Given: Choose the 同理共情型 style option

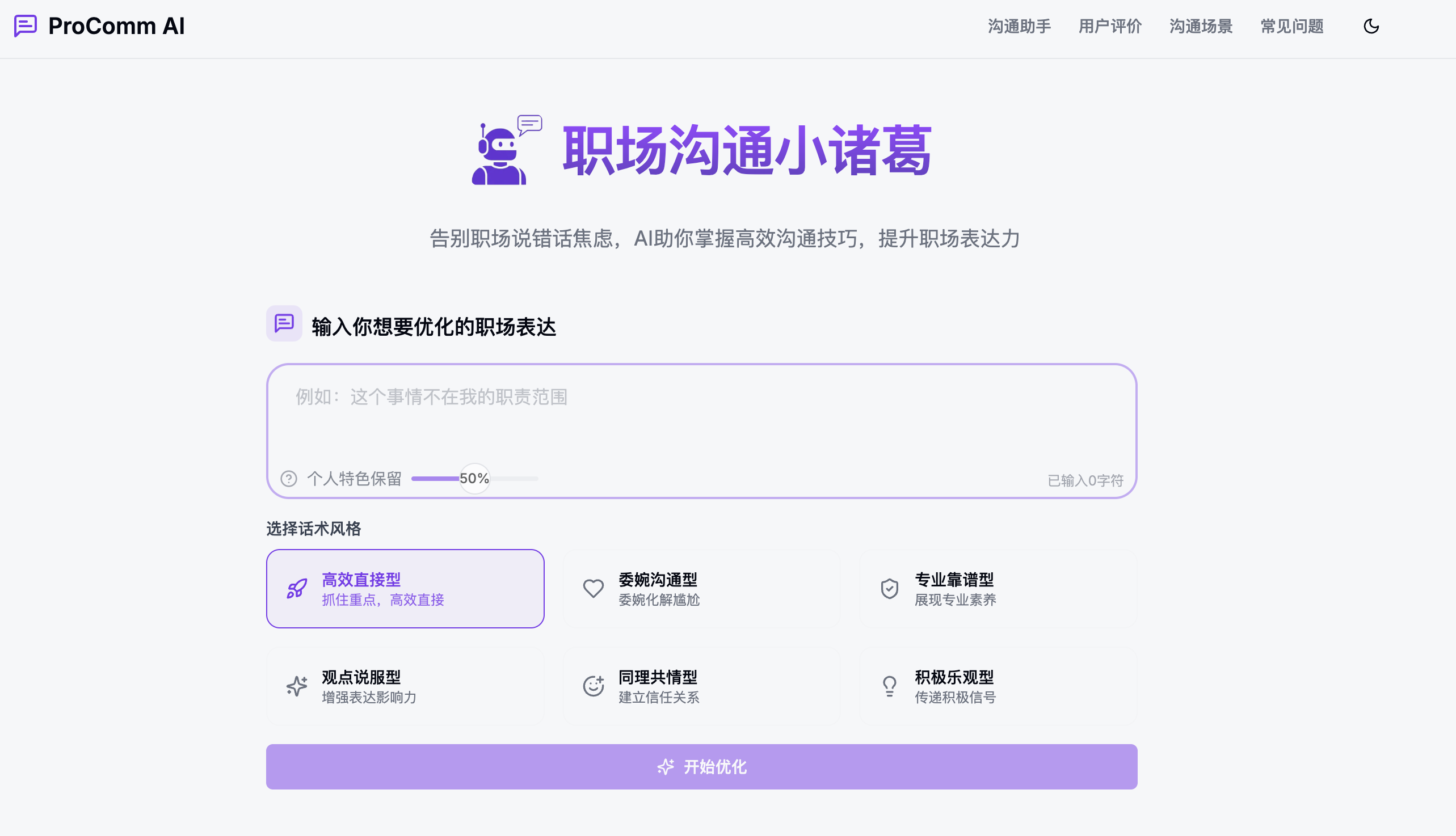Looking at the screenshot, I should coord(701,686).
